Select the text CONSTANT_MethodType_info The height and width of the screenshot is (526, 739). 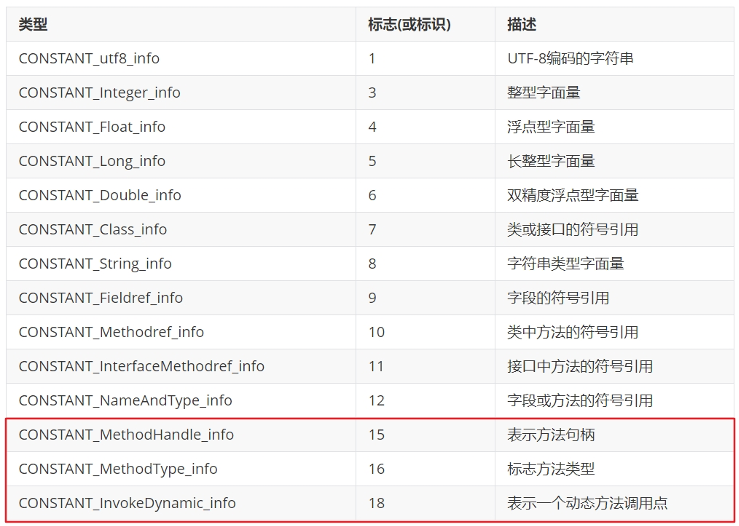tap(118, 469)
